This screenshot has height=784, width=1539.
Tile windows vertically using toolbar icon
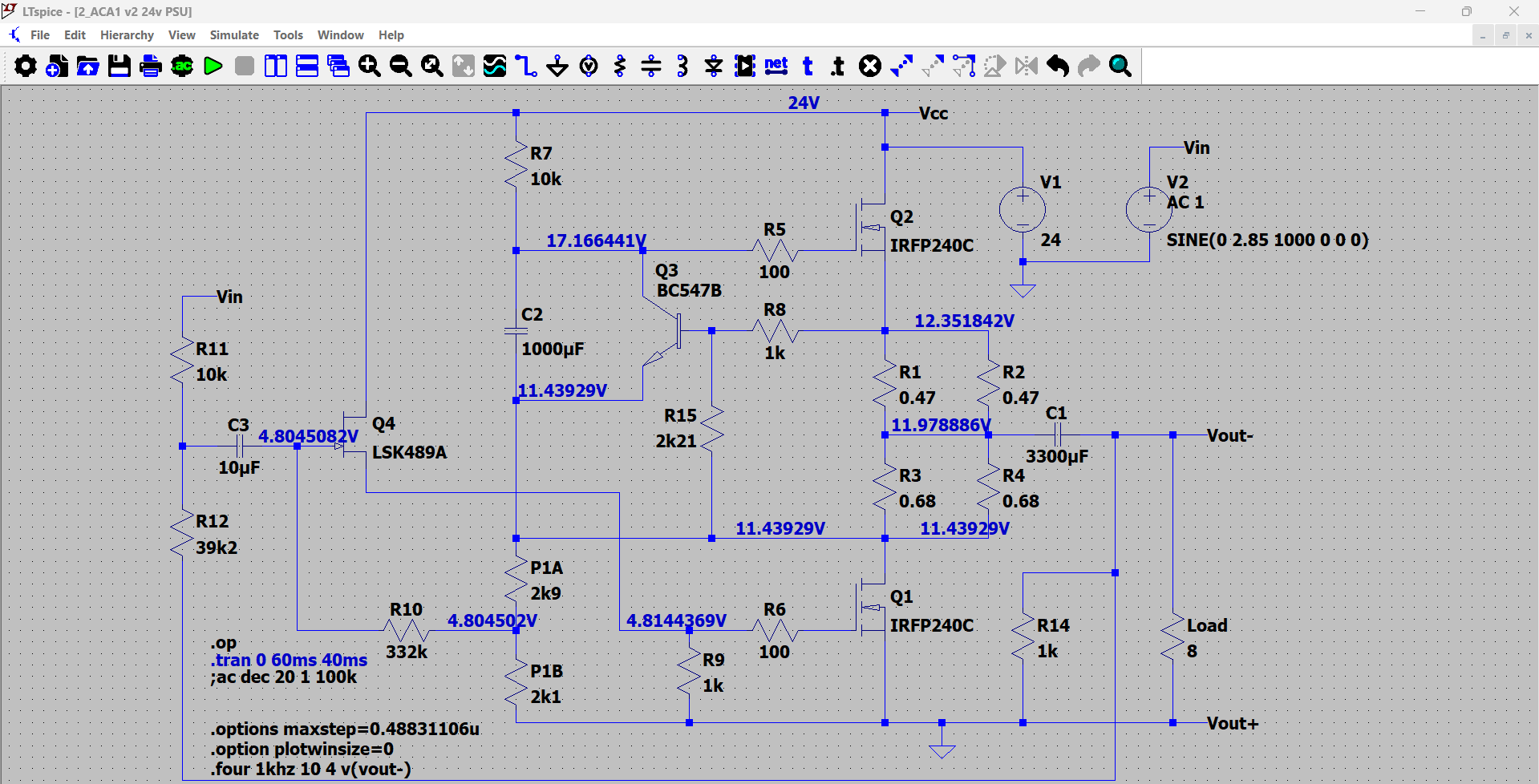[276, 66]
